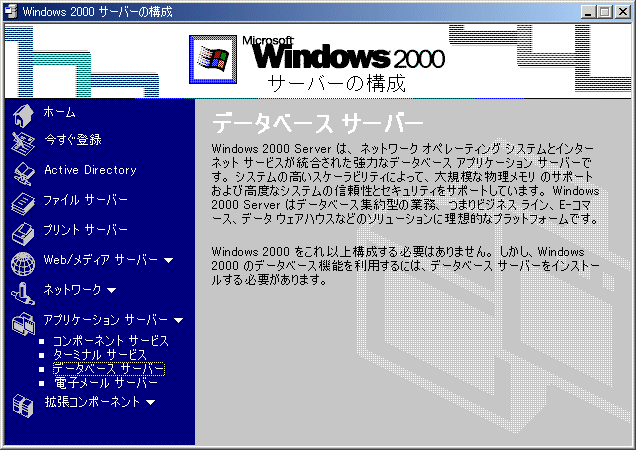Click the file server stacked-papers icon
The image size is (636, 450).
(23, 204)
